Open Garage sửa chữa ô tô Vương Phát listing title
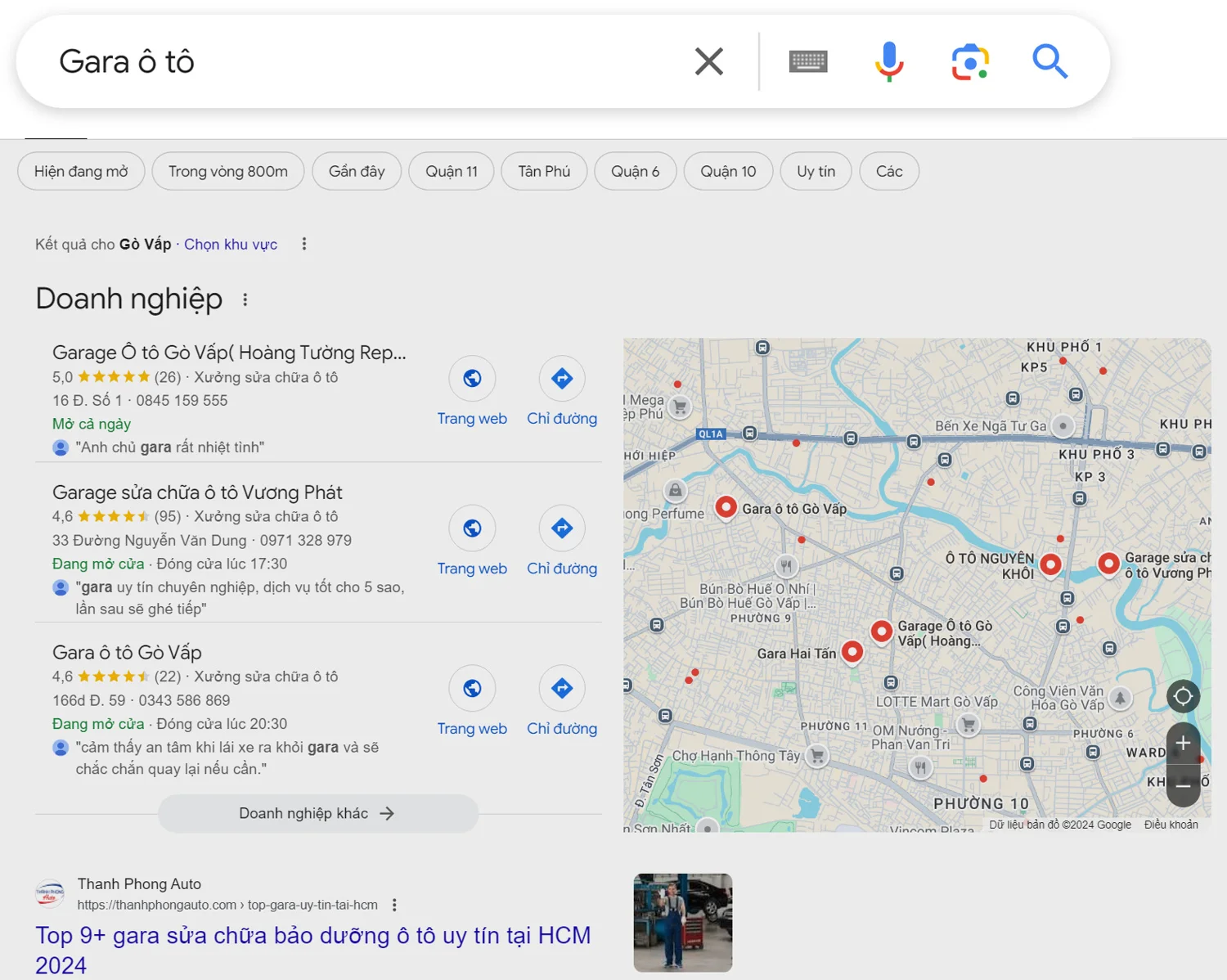 197,492
